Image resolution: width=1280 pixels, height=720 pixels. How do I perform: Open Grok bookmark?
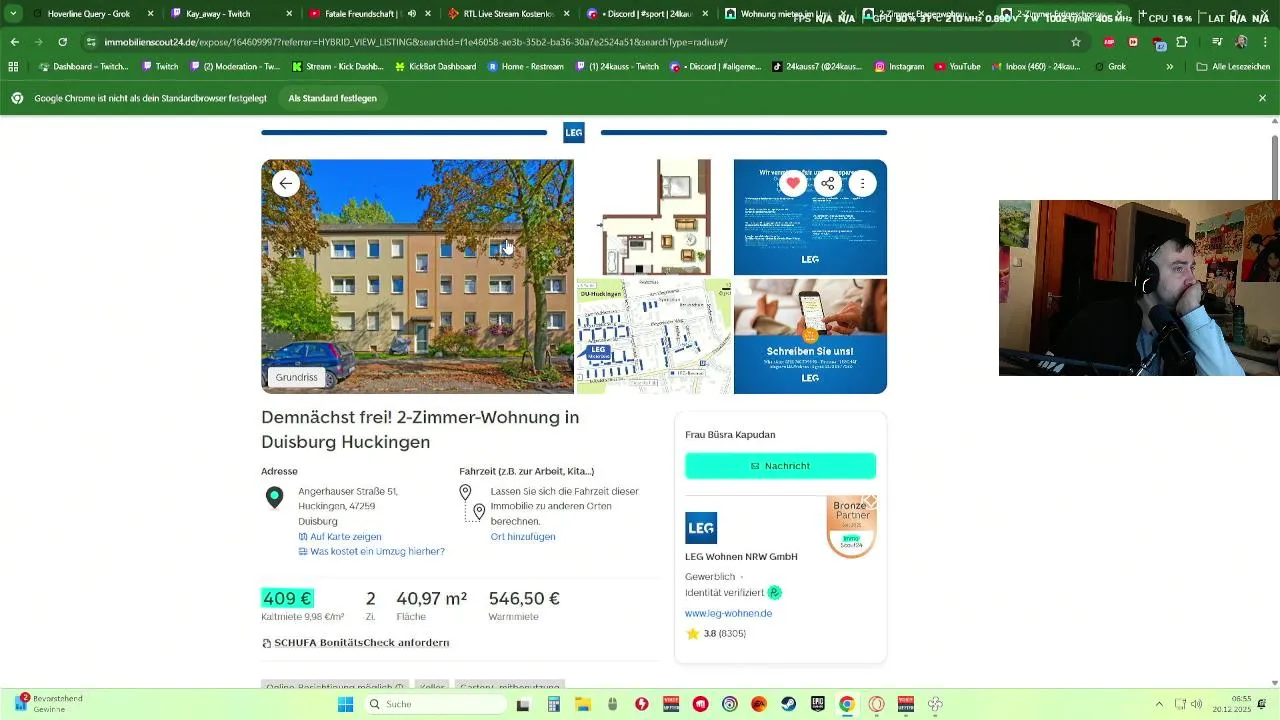click(1109, 66)
